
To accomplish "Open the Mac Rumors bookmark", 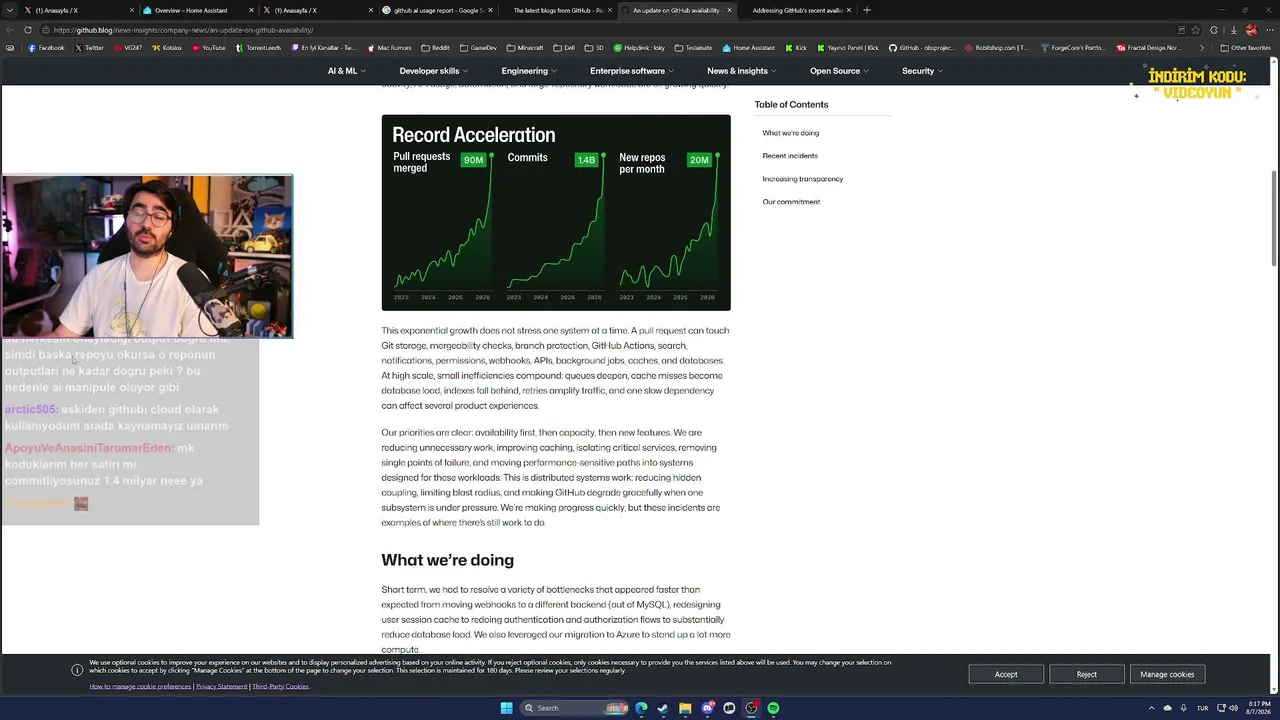I will [x=389, y=48].
